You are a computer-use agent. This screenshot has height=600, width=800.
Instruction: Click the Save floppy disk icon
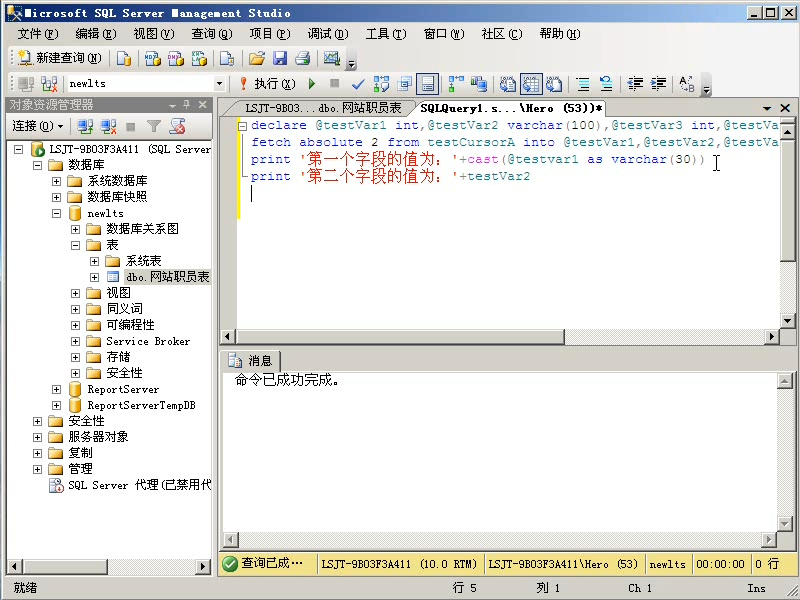tap(280, 58)
